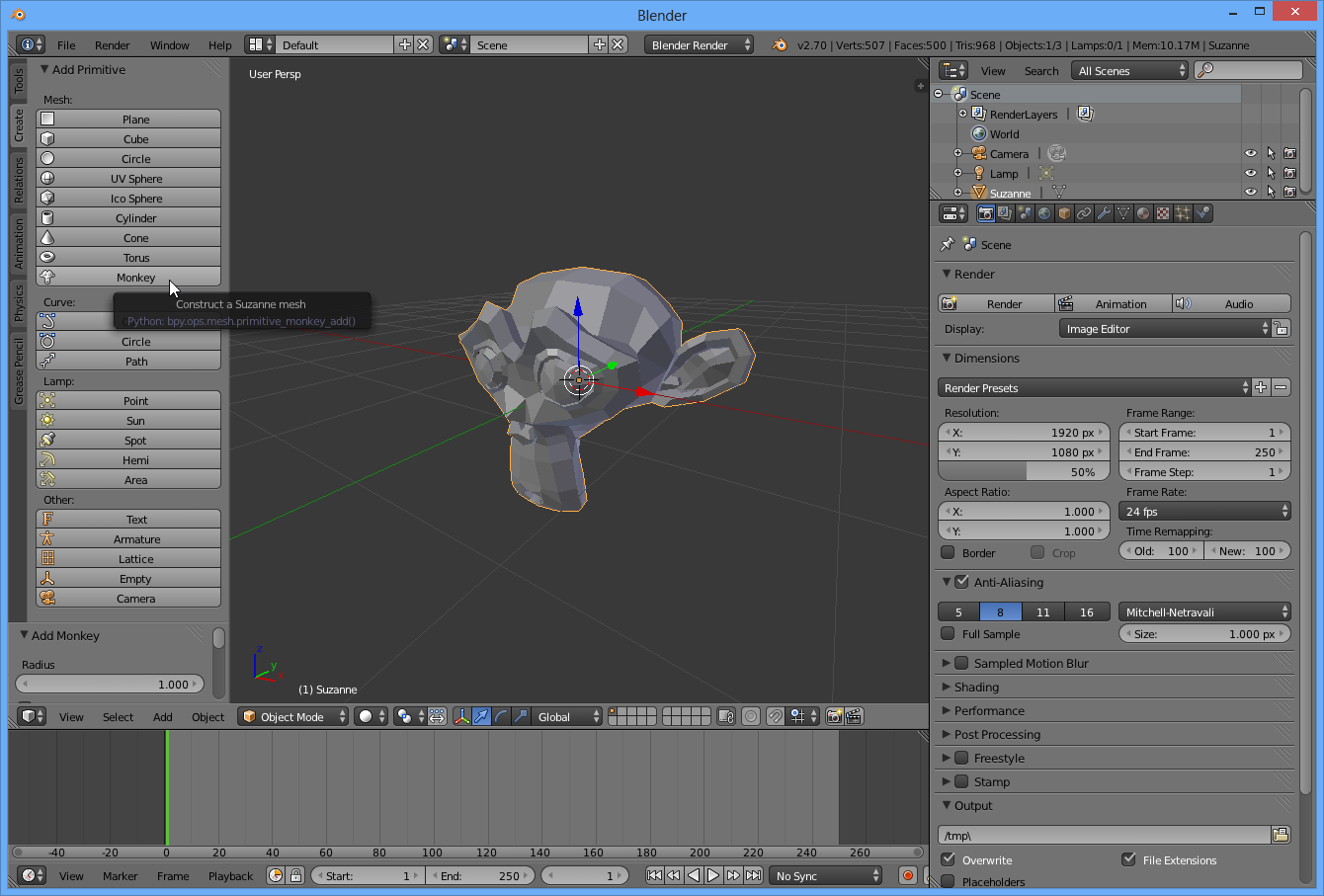1324x896 pixels.
Task: Click the resolution percentage 50% slider
Action: pos(1023,472)
